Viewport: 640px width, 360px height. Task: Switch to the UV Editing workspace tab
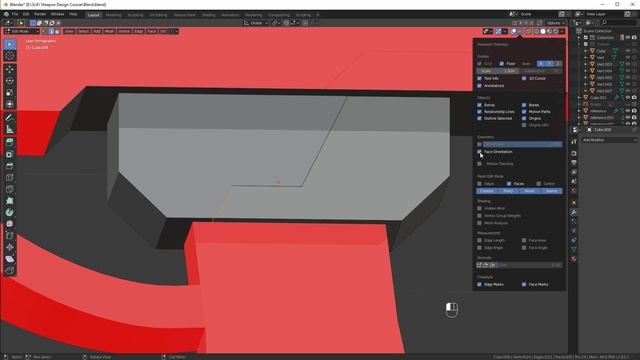(x=158, y=15)
